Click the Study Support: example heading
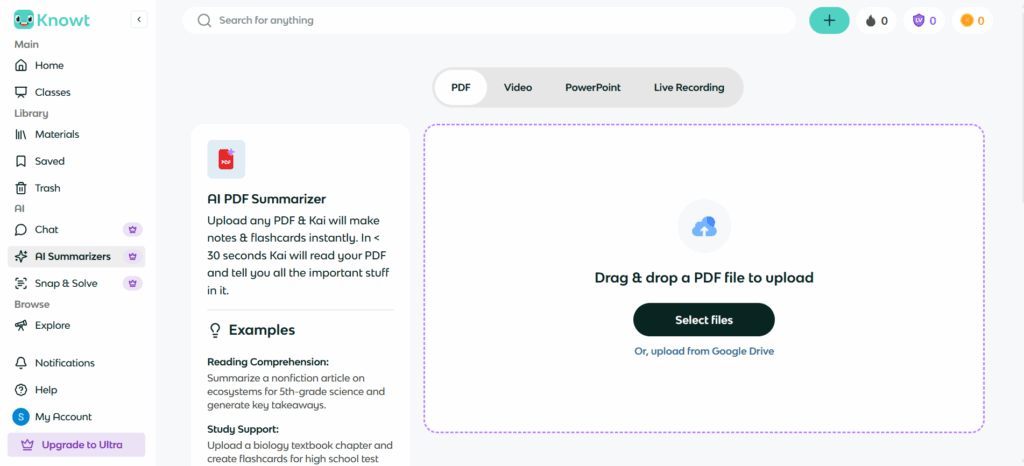1024x466 pixels. click(x=243, y=429)
